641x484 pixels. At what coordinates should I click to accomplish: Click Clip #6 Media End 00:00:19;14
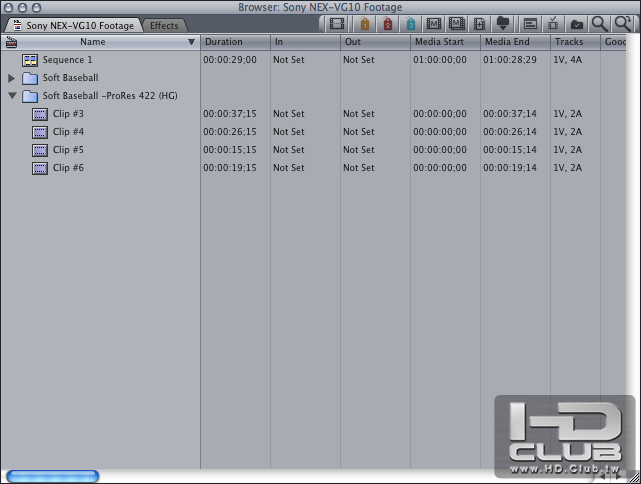[509, 168]
